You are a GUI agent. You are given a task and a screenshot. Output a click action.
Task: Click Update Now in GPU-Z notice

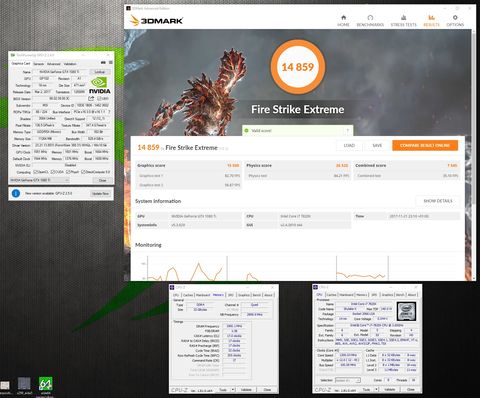100,193
